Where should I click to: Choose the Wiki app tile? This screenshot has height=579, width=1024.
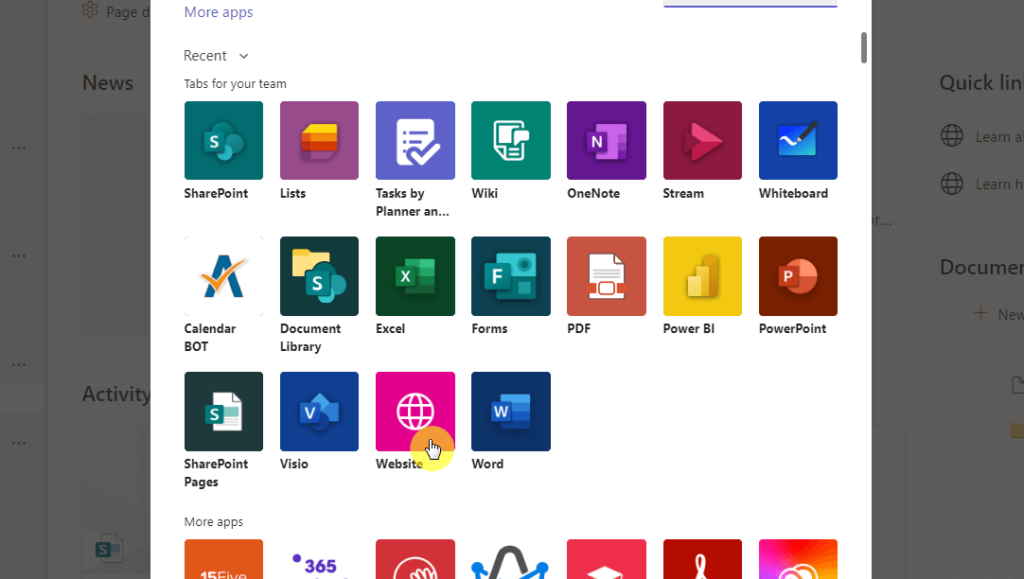click(x=511, y=140)
